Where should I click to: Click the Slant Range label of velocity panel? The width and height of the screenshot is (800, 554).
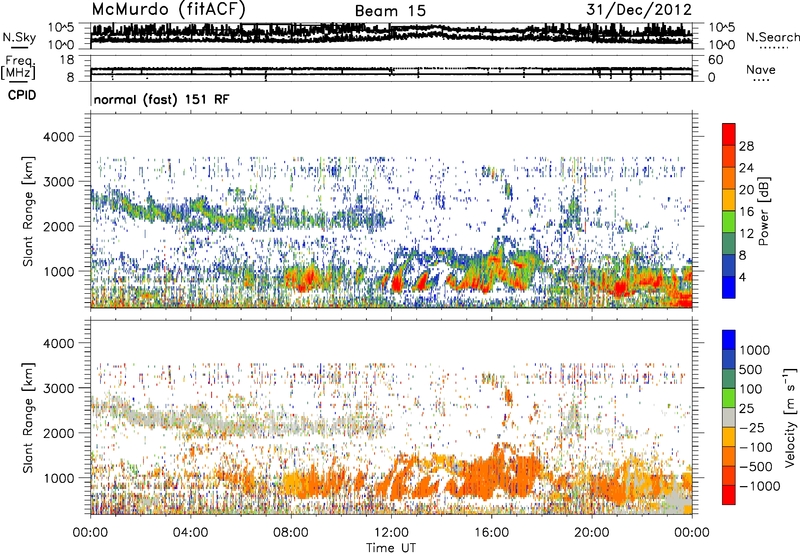28,417
